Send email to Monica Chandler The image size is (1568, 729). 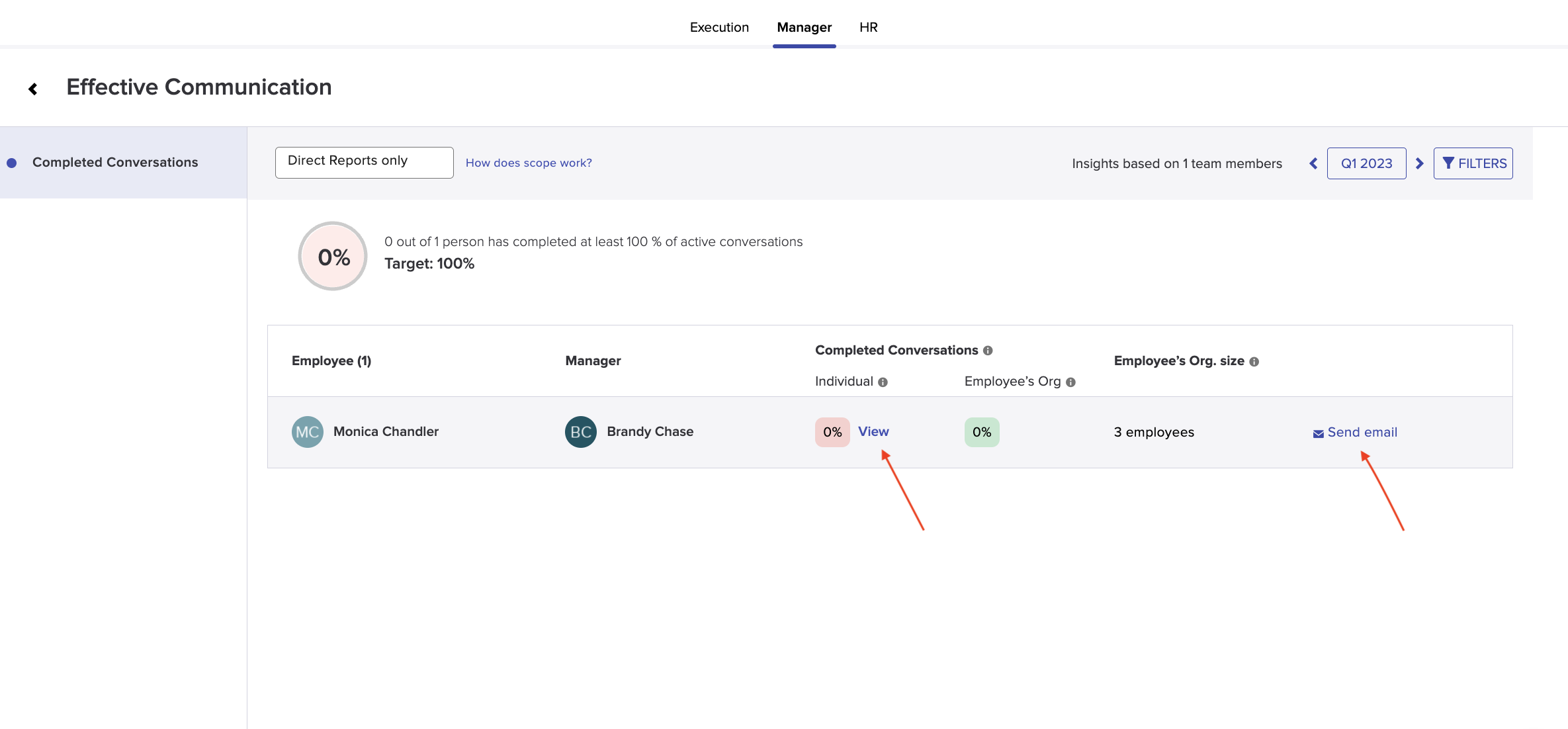point(1355,433)
